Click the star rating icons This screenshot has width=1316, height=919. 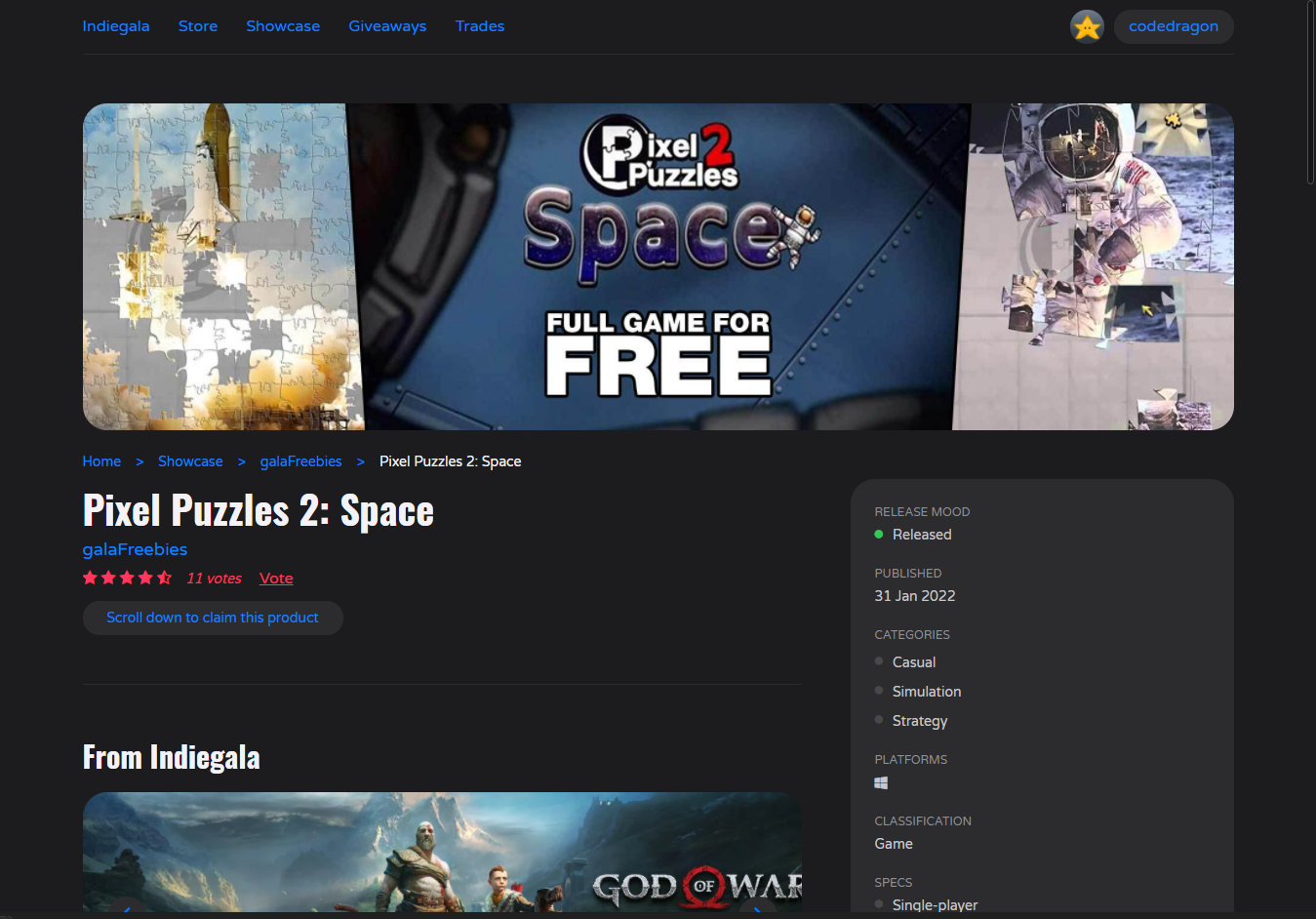pyautogui.click(x=127, y=578)
